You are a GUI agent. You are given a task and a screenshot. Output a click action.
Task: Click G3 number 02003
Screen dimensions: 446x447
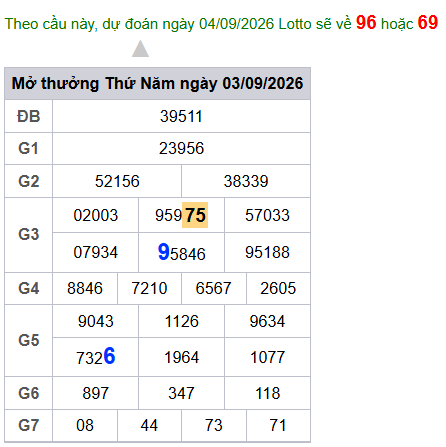[x=96, y=215]
